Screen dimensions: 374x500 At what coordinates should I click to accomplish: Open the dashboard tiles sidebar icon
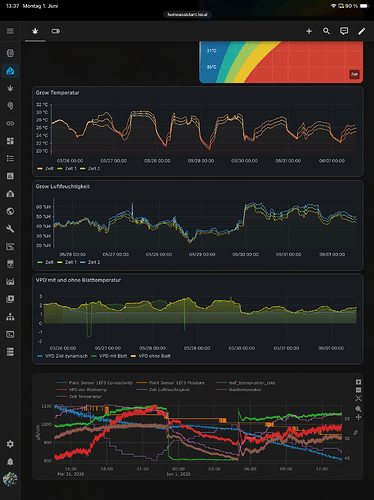pos(10,141)
